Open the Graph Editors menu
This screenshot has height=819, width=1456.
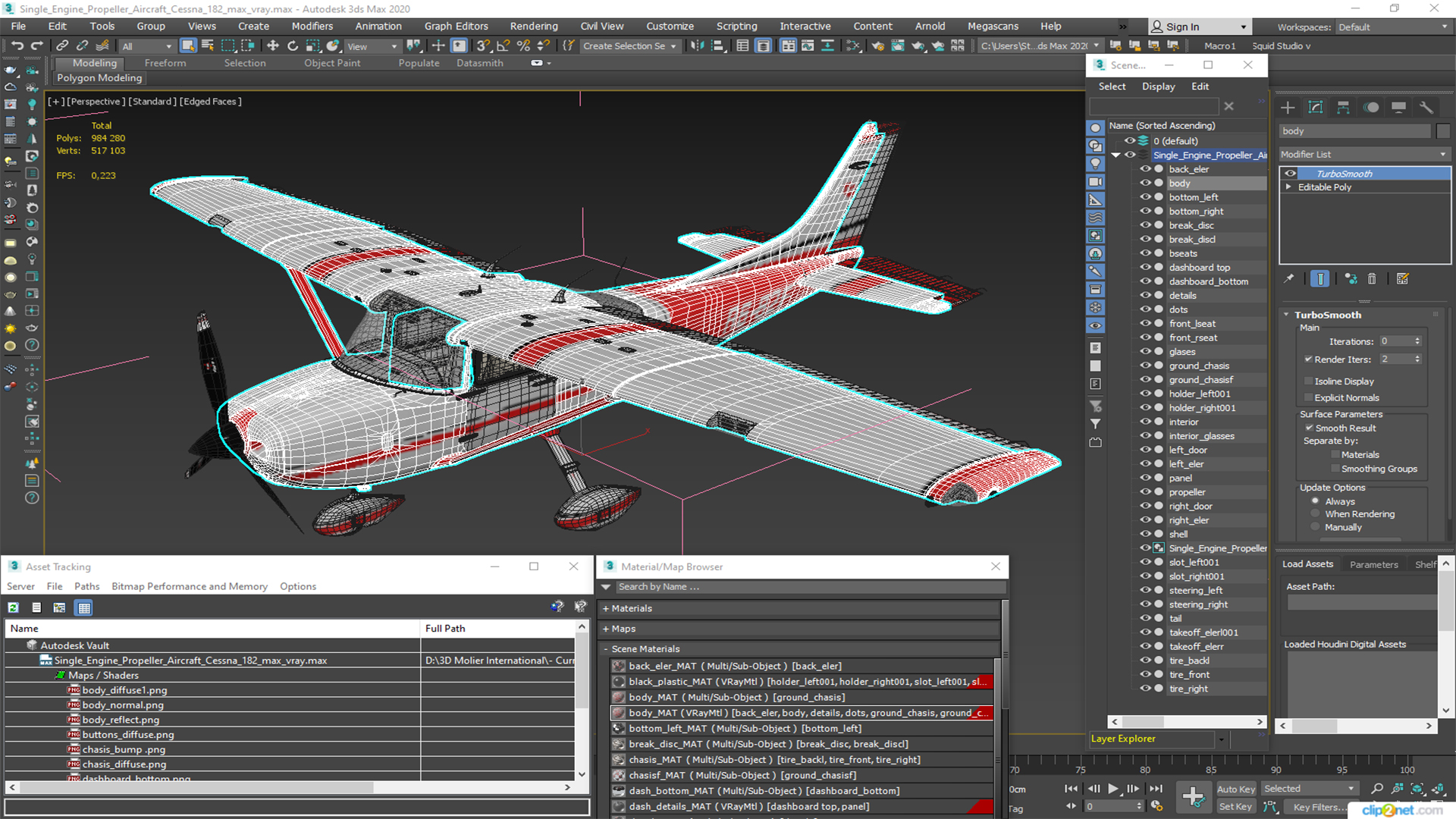tap(456, 27)
